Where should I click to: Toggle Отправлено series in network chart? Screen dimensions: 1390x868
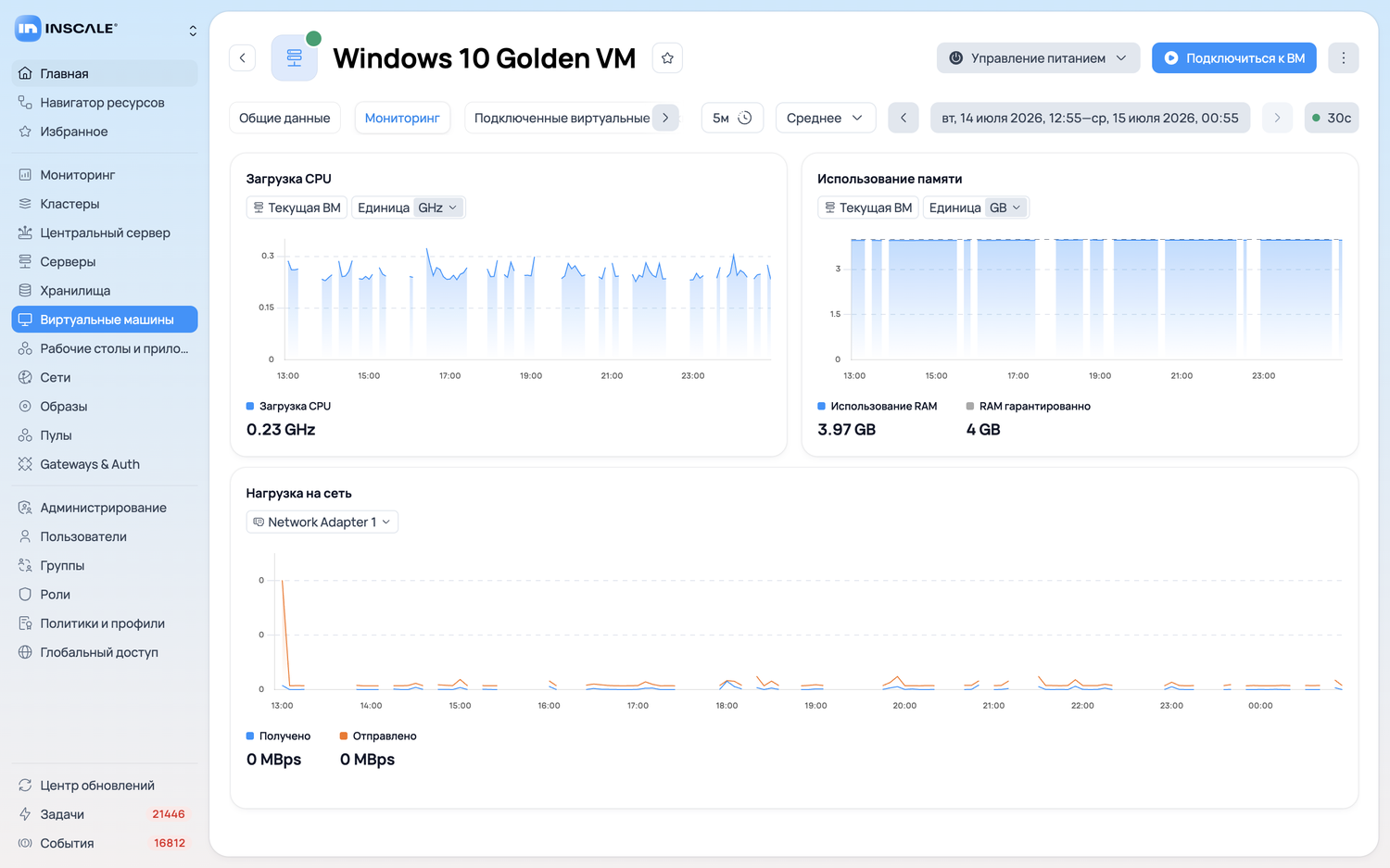point(378,736)
